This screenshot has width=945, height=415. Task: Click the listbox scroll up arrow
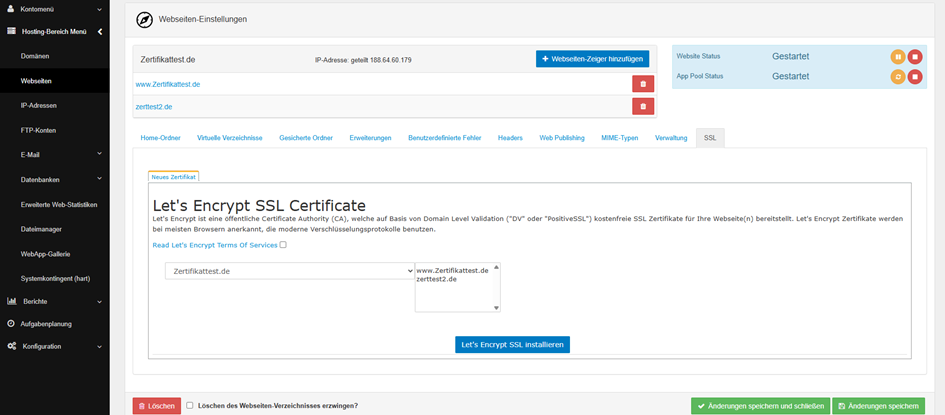pyautogui.click(x=497, y=266)
